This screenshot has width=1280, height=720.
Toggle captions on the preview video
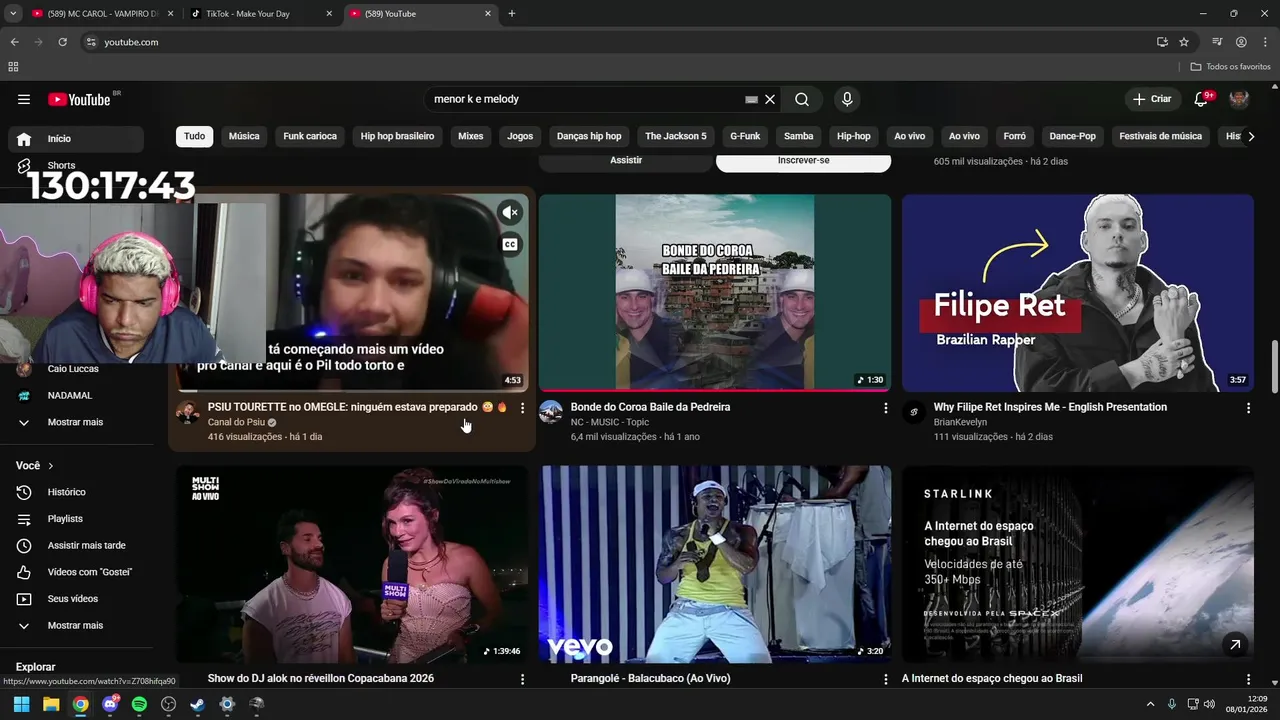click(x=510, y=245)
